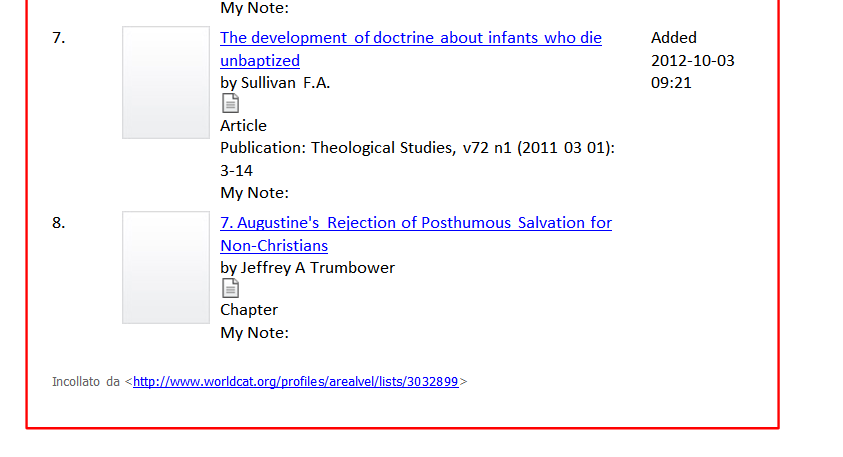843x457 pixels.
Task: Select the blank cover thumbnail for item 8
Action: pyautogui.click(x=166, y=267)
